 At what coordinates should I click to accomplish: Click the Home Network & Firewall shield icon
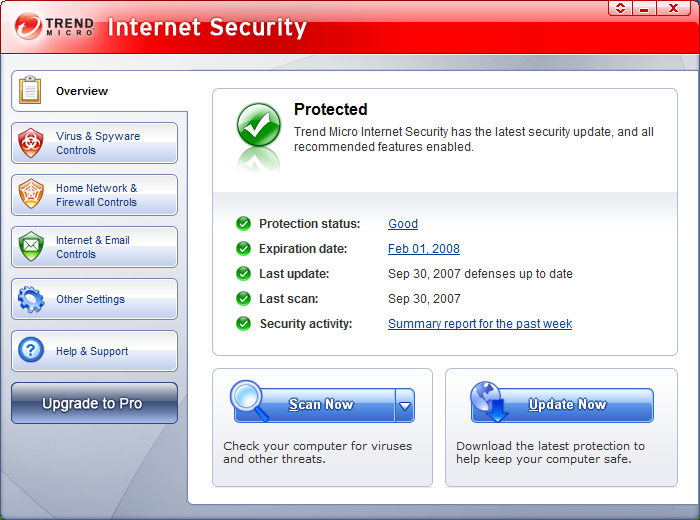(x=31, y=195)
